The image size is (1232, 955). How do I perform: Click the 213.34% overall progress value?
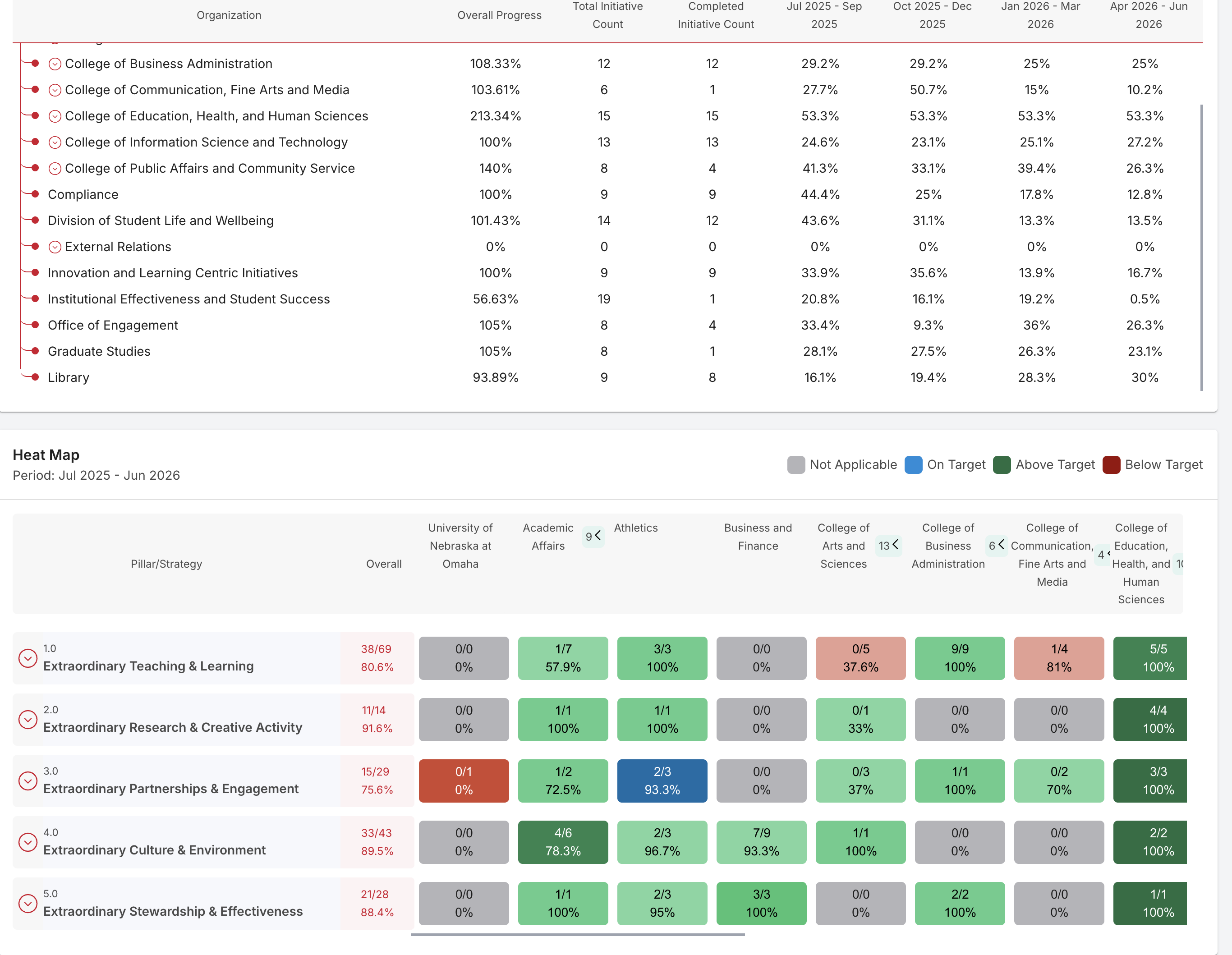coord(495,116)
